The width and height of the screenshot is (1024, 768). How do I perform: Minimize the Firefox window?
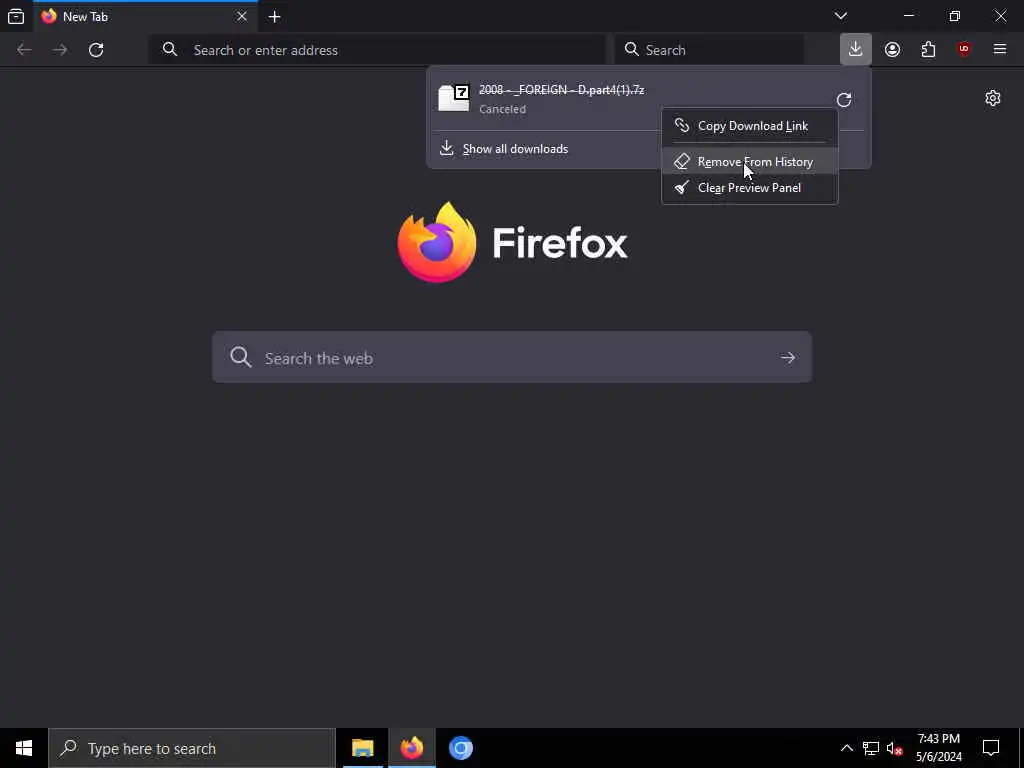point(909,16)
